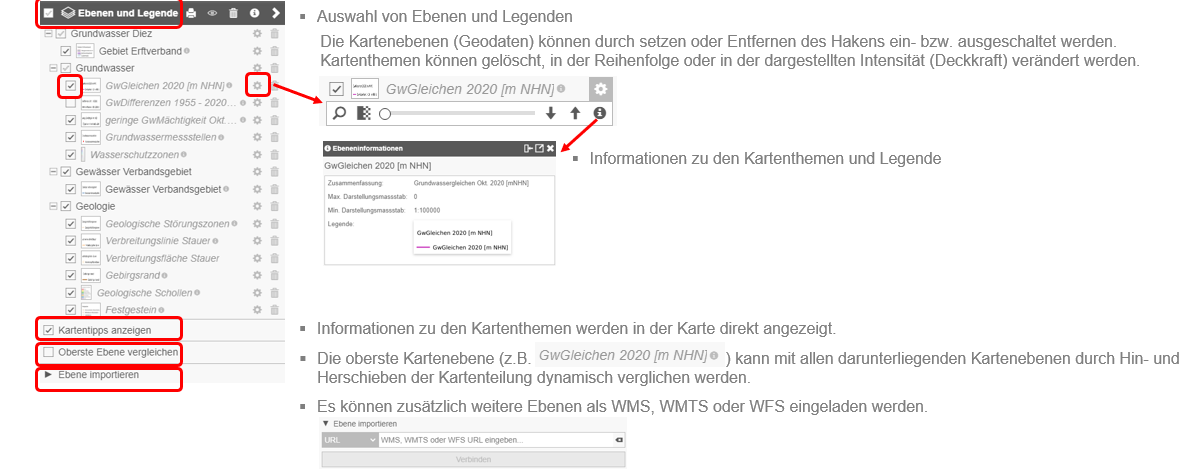The width and height of the screenshot is (1183, 469).
Task: Open gear settings for Gewässer Verbandsgebiet group
Action: point(257,172)
